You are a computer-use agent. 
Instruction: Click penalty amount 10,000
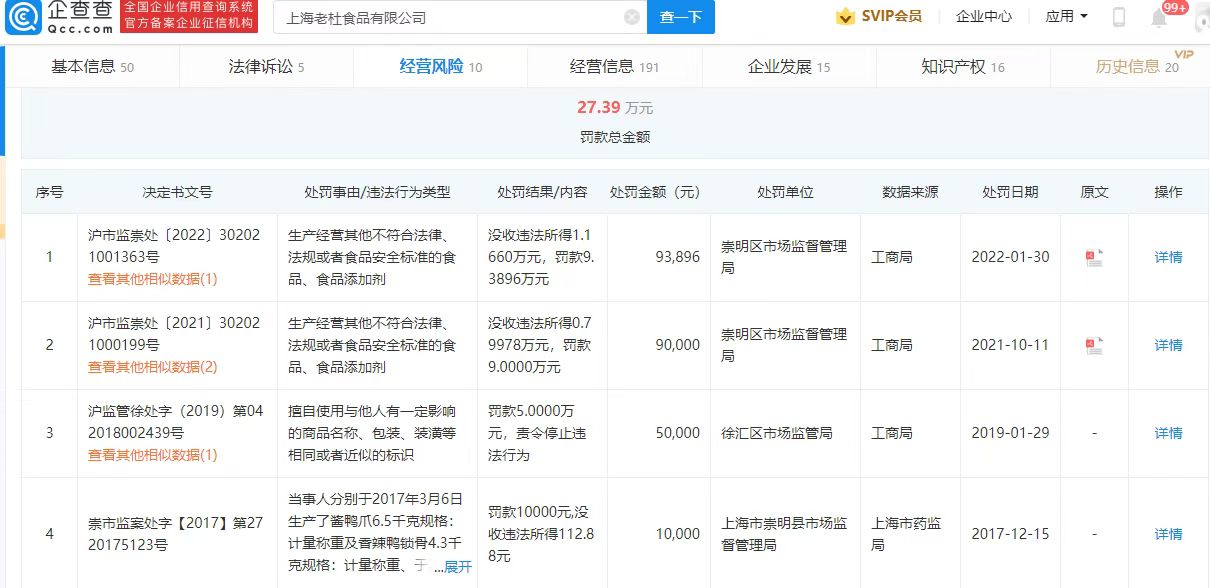coord(677,534)
